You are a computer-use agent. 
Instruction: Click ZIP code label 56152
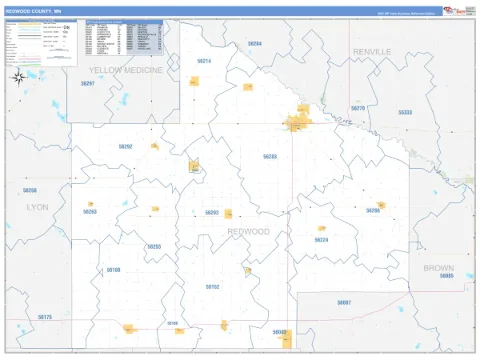pyautogui.click(x=212, y=287)
